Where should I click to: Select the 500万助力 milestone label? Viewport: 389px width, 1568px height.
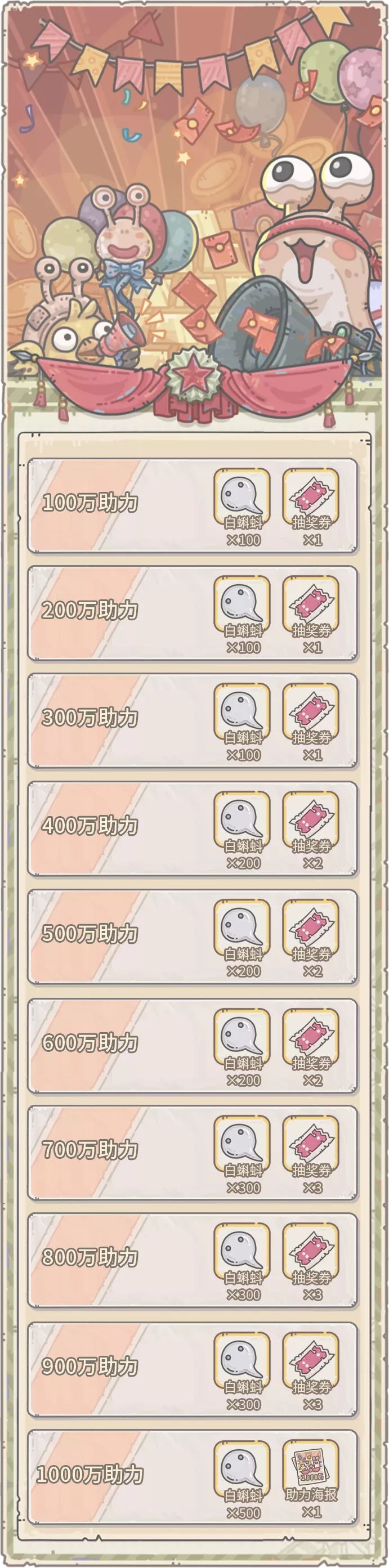tap(90, 934)
